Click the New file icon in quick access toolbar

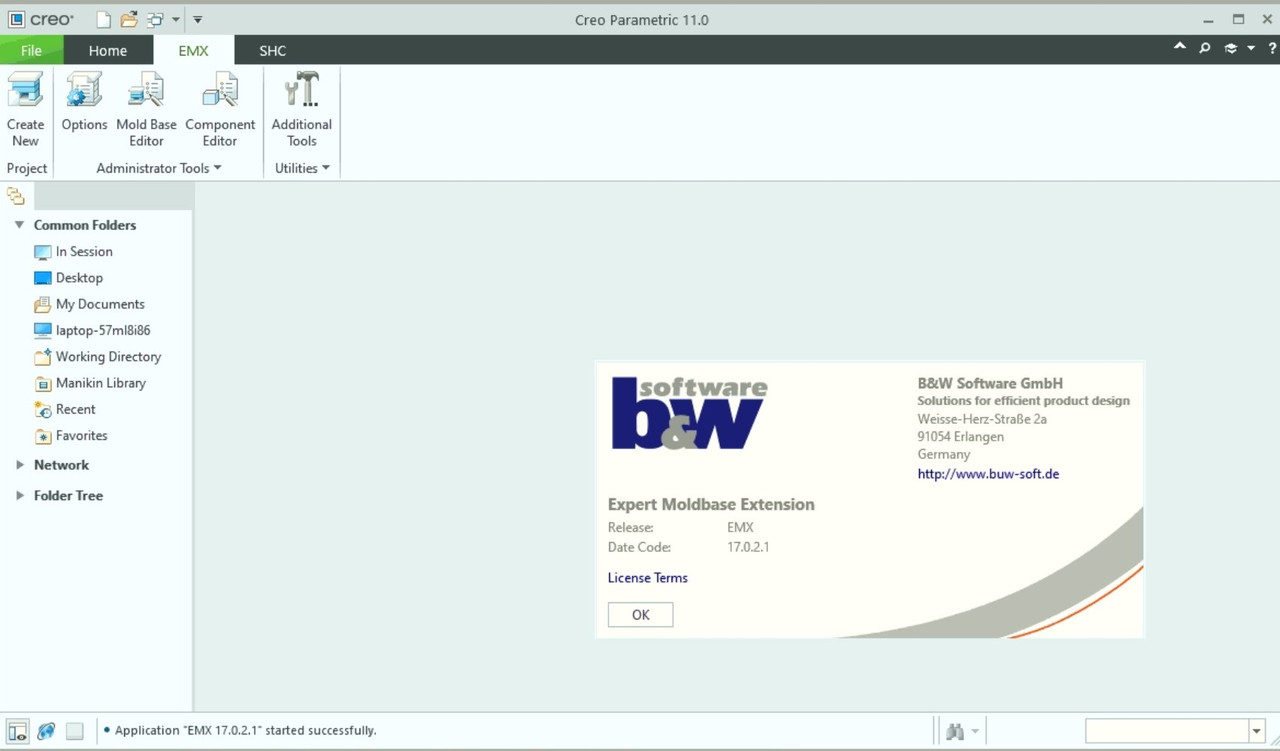pyautogui.click(x=104, y=20)
